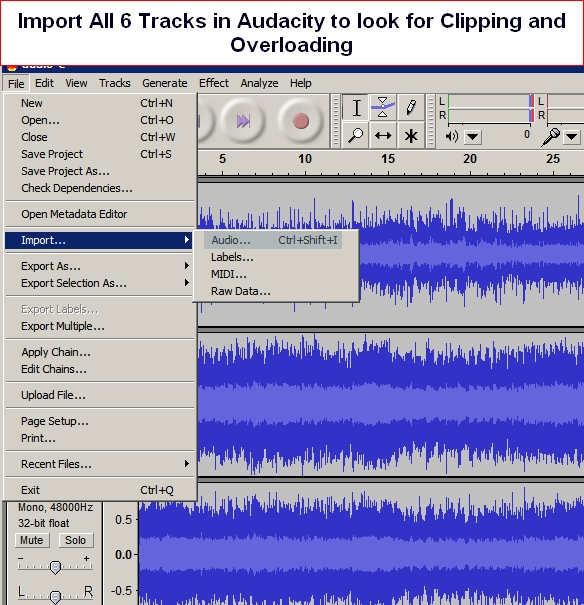This screenshot has width=584, height=605.
Task: Select the Envelope tool
Action: 383,107
